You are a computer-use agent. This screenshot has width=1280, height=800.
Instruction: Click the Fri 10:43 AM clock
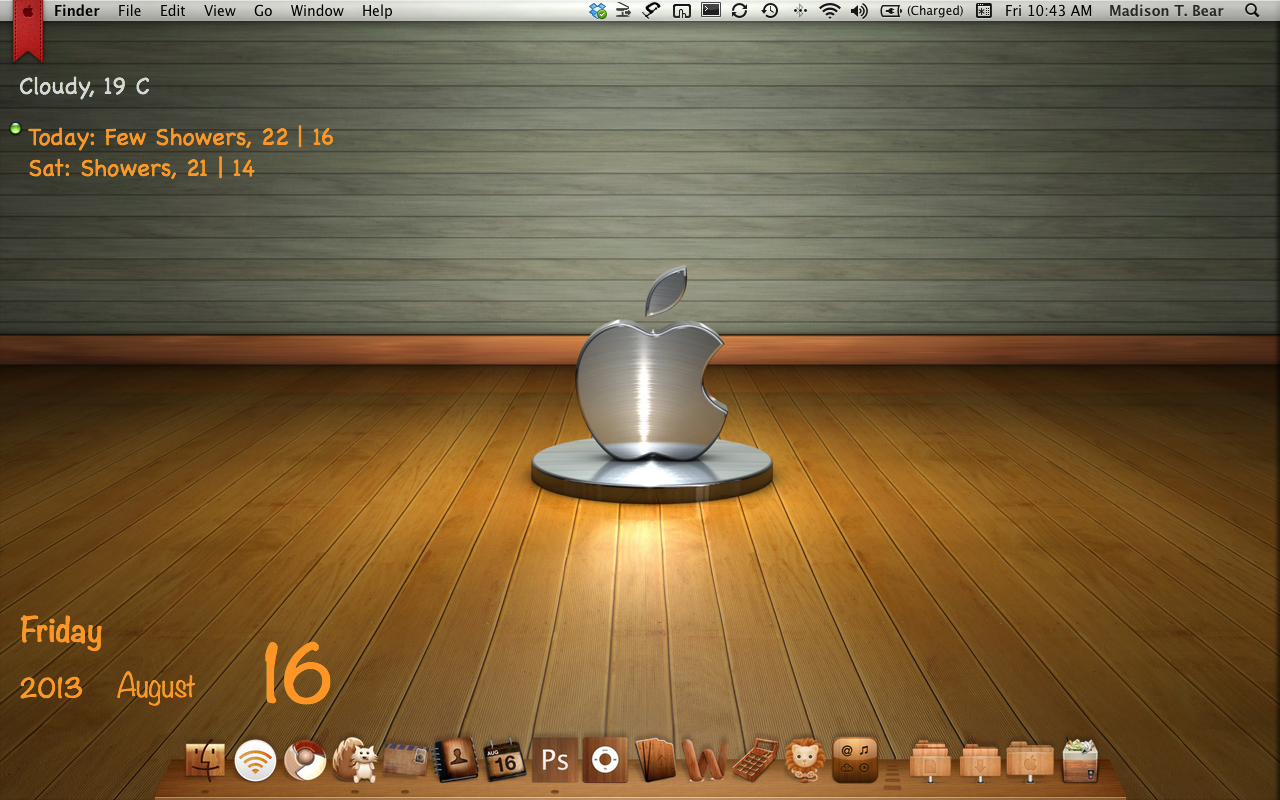[x=1049, y=11]
